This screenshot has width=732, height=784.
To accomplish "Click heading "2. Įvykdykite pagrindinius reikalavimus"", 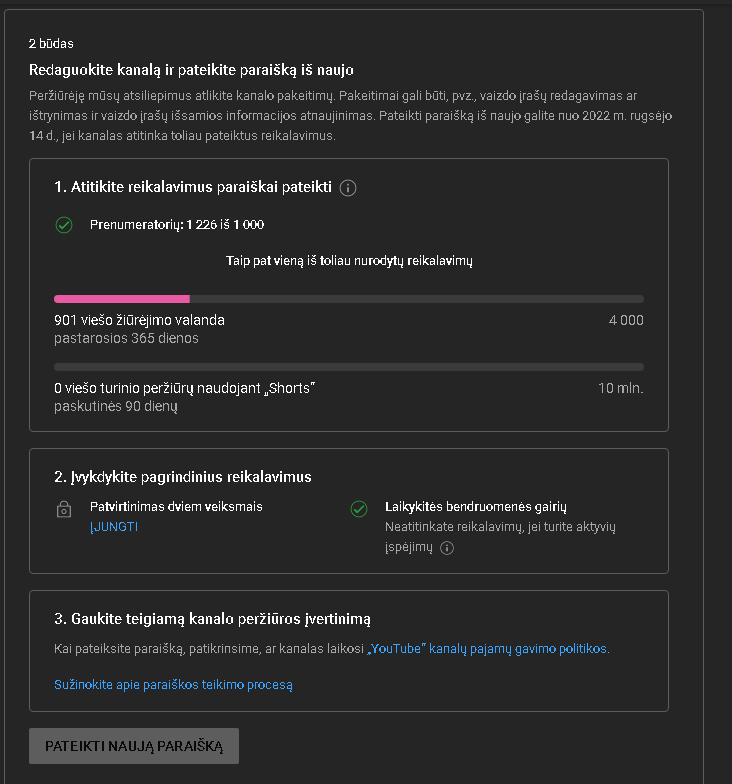I will click(183, 477).
